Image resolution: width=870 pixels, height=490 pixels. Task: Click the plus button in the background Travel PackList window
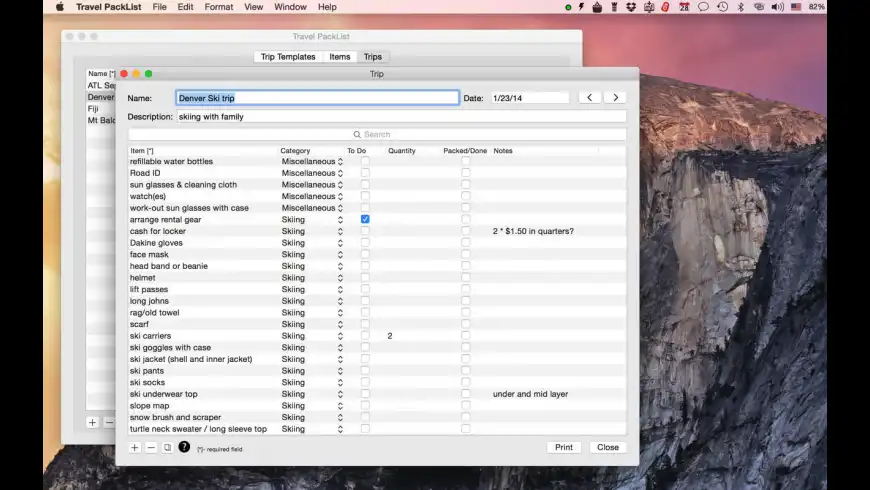click(x=93, y=422)
